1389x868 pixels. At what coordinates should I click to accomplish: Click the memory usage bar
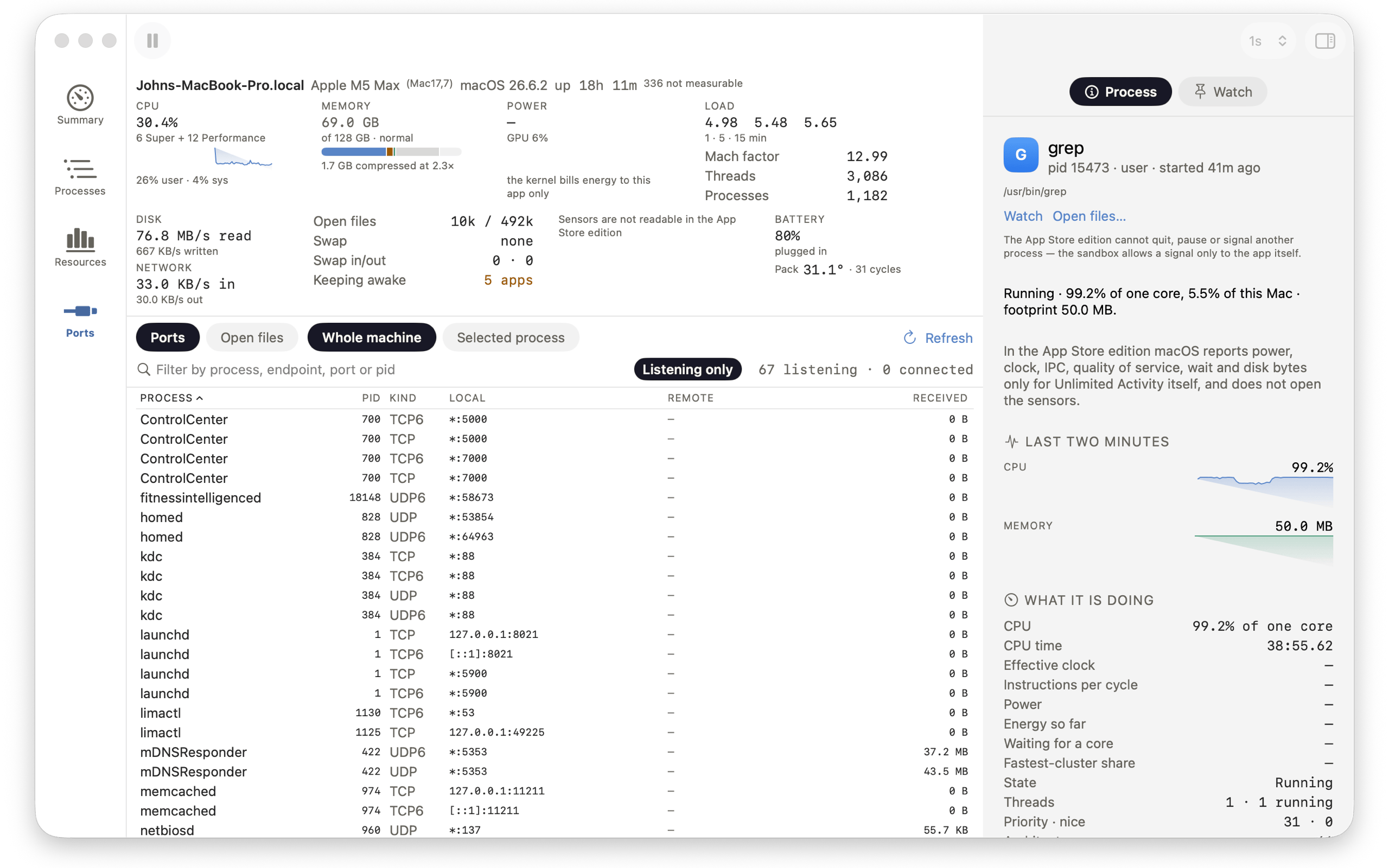391,151
